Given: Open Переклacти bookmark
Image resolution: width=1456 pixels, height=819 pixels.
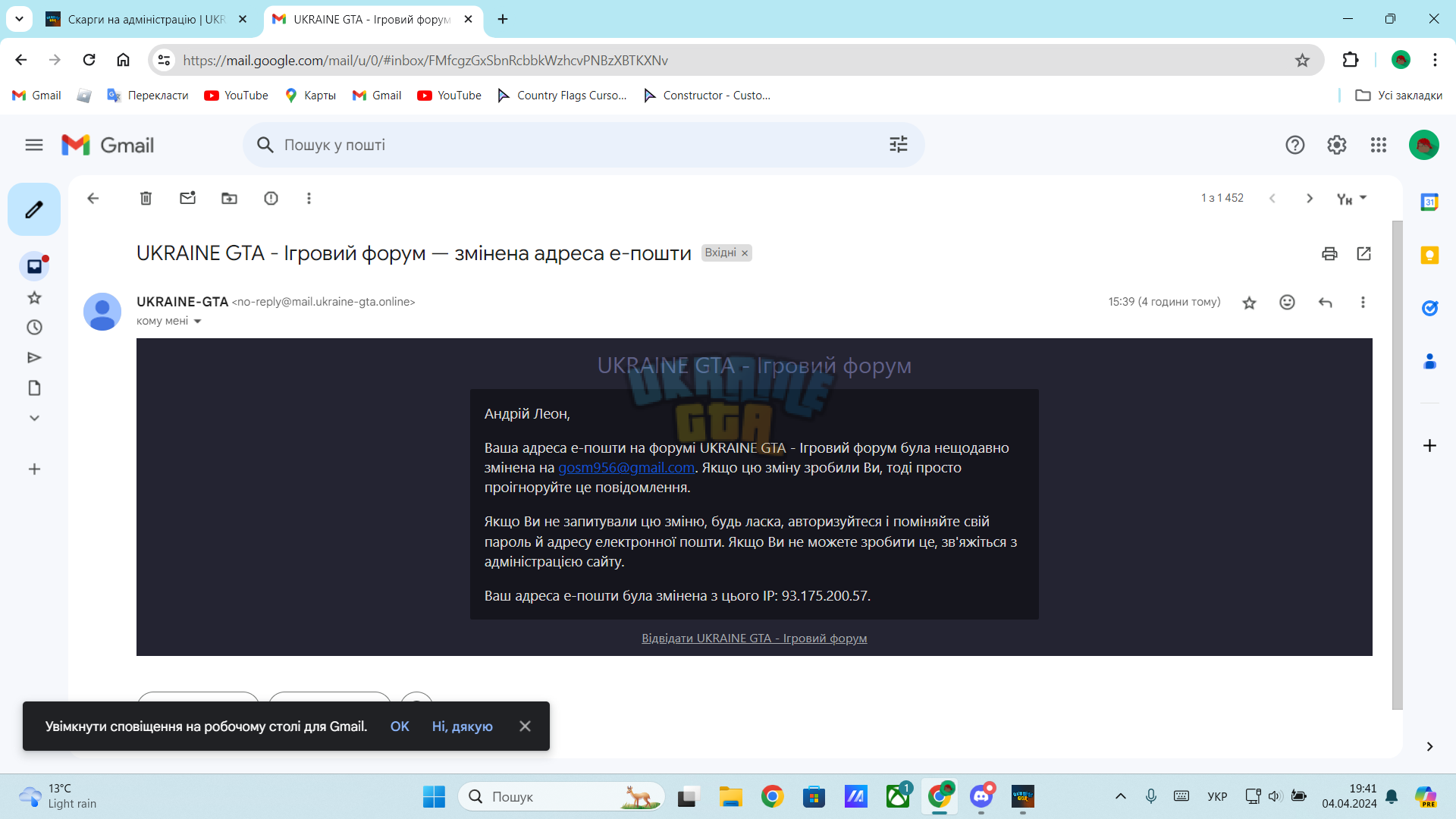Looking at the screenshot, I should 148,96.
